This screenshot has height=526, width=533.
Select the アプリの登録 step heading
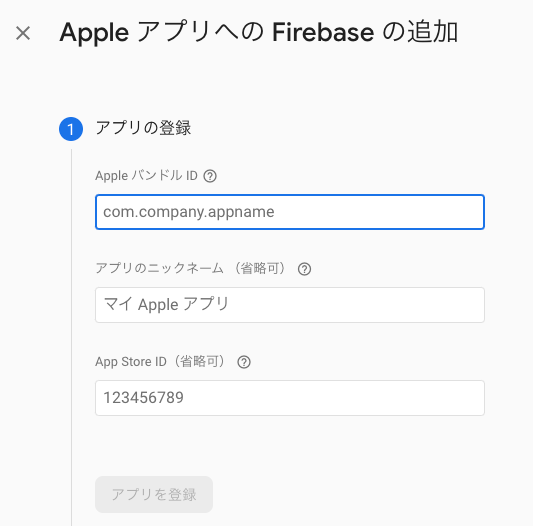coord(143,128)
